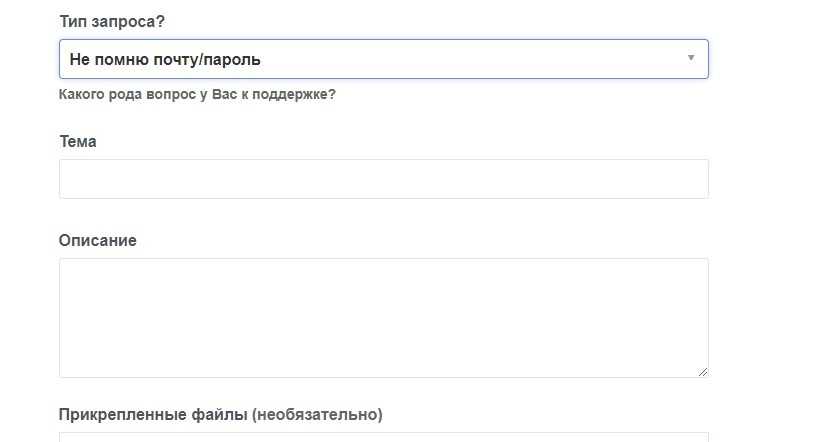Click the "Описание" field label
829x442 pixels.
[97, 240]
